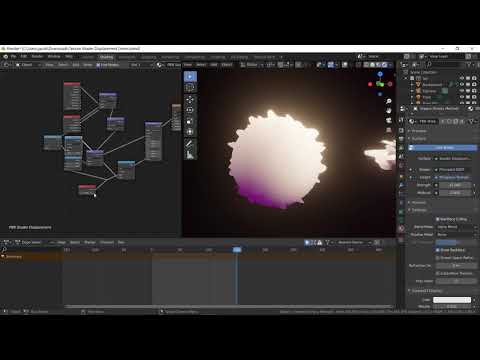Open the Material properties tab icon
Viewport: 480px width, 360px height.
[x=401, y=229]
